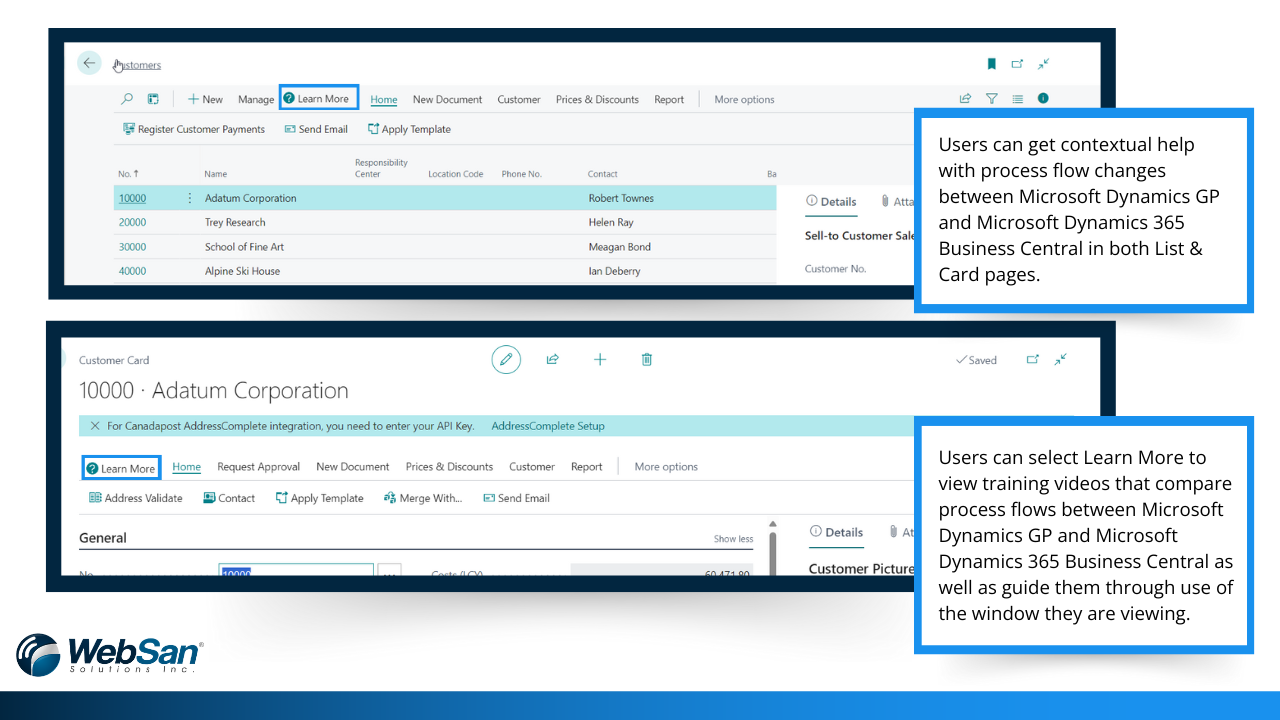This screenshot has height=720, width=1280.
Task: Click share icon in Customers list
Action: tap(965, 98)
